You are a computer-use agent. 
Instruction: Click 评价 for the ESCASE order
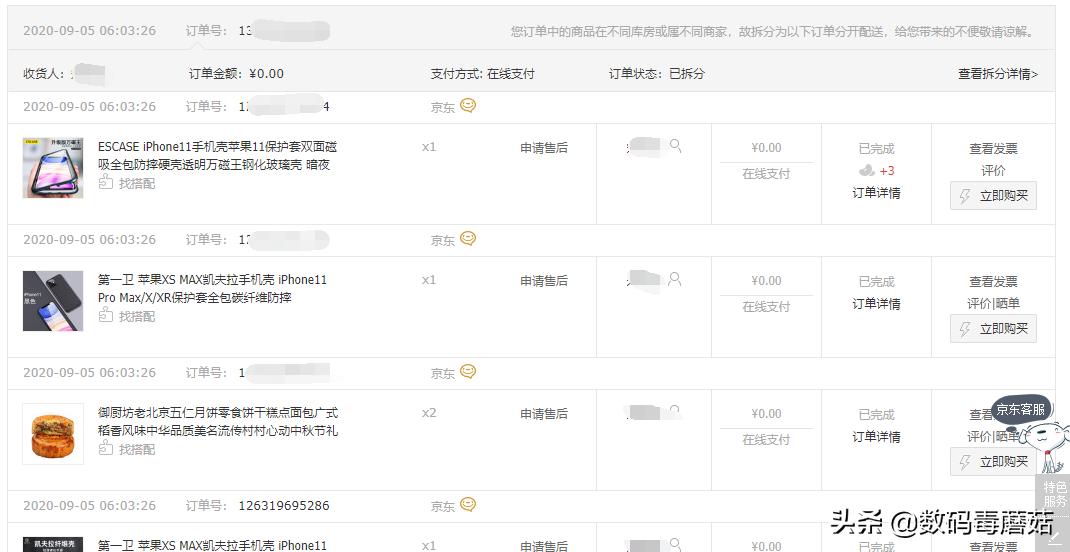click(x=994, y=171)
